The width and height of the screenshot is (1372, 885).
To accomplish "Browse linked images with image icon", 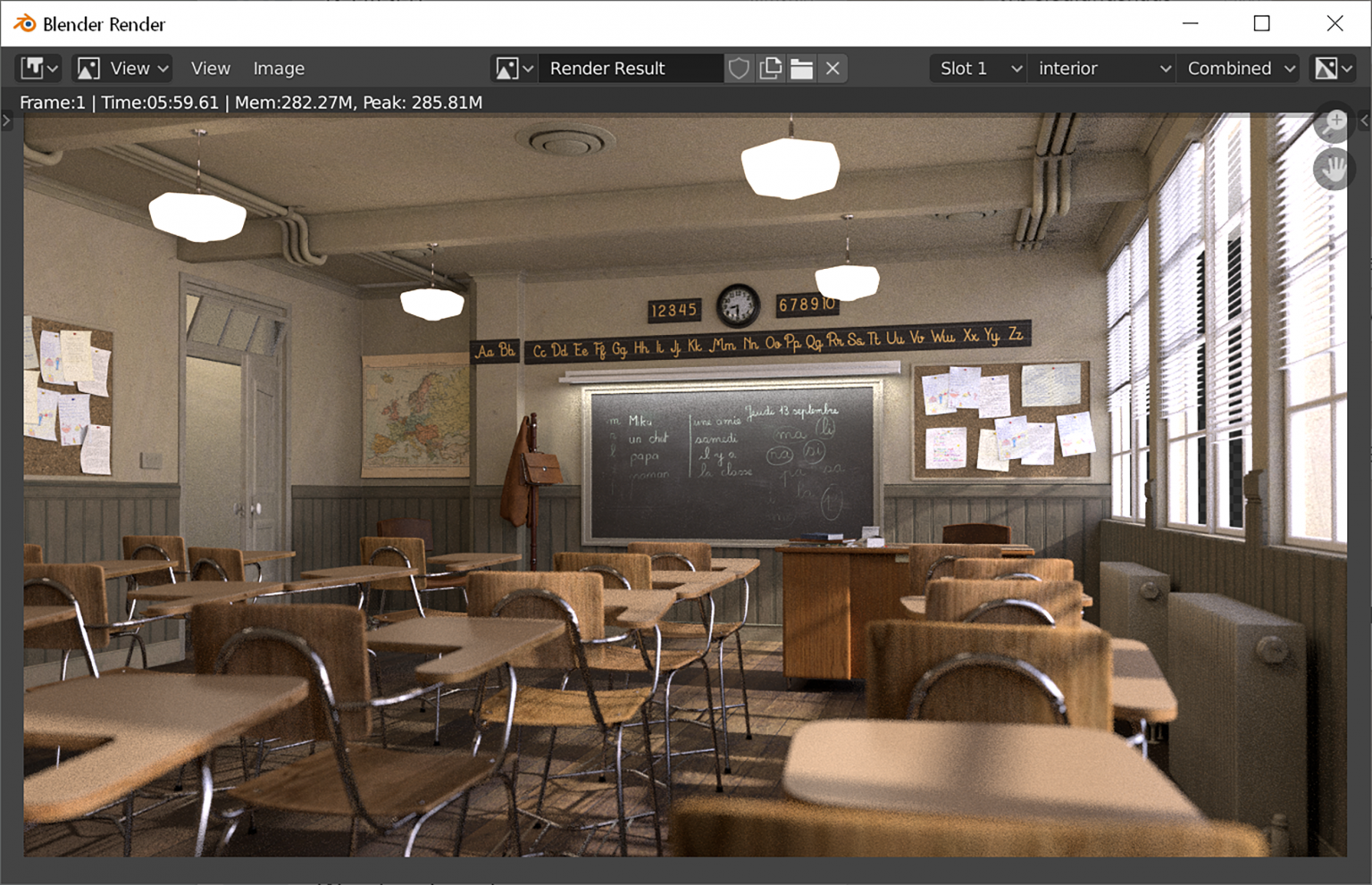I will tap(514, 69).
